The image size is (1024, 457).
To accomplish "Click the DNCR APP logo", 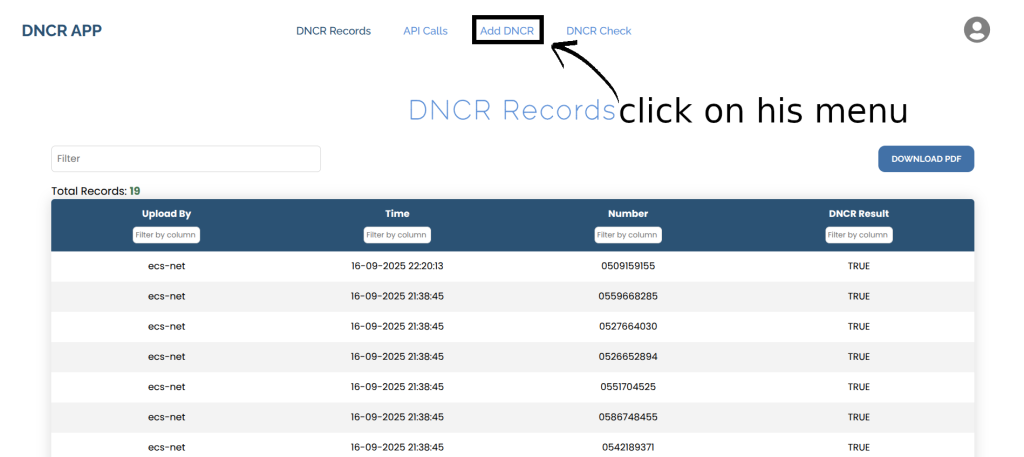I will (62, 30).
